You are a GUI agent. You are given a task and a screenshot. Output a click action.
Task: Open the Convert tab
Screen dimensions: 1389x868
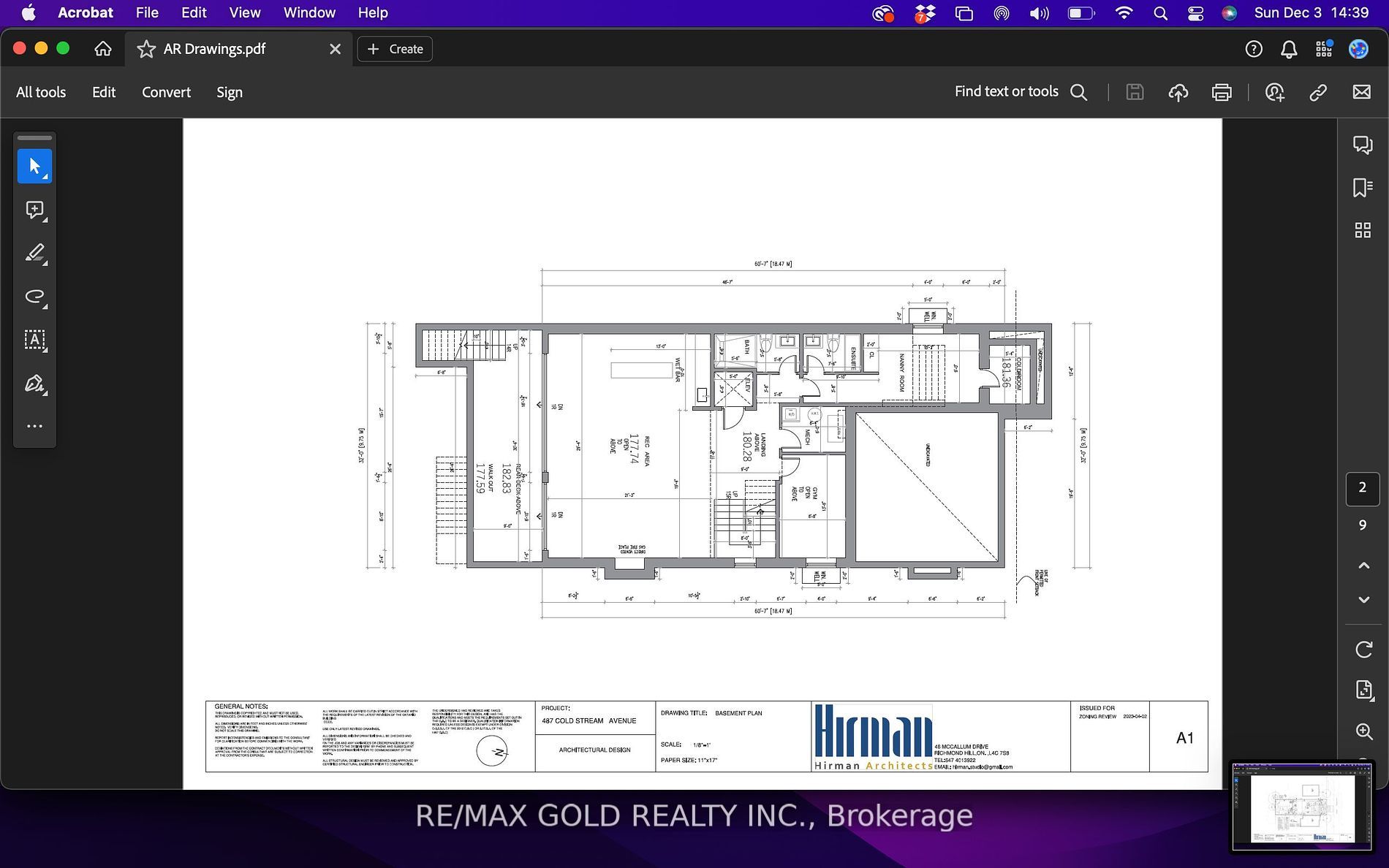click(x=166, y=92)
